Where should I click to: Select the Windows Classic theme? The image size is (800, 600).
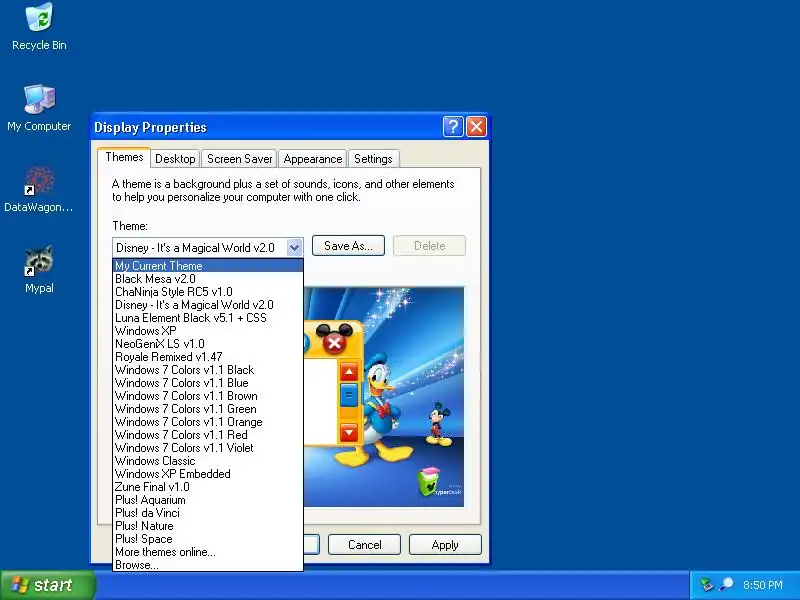(208, 461)
